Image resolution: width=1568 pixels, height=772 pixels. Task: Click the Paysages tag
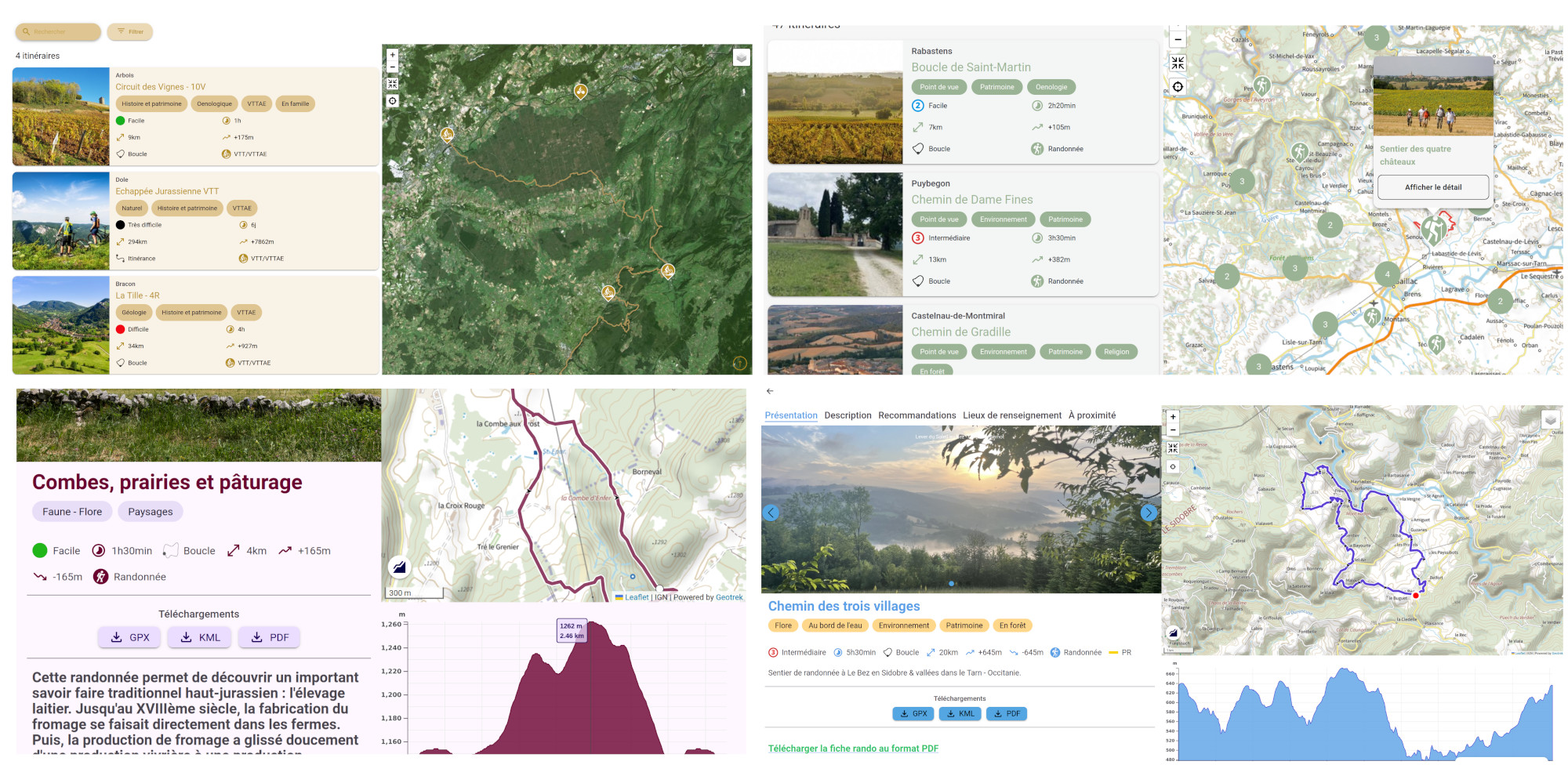(151, 512)
